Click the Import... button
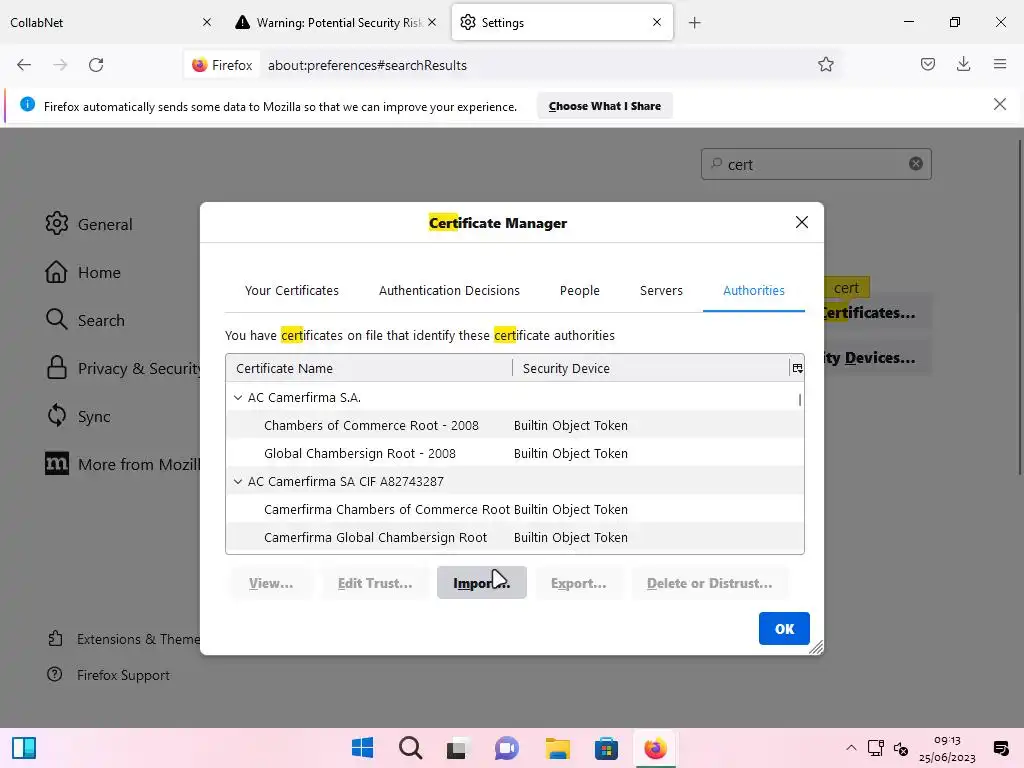The height and width of the screenshot is (768, 1024). click(x=481, y=583)
